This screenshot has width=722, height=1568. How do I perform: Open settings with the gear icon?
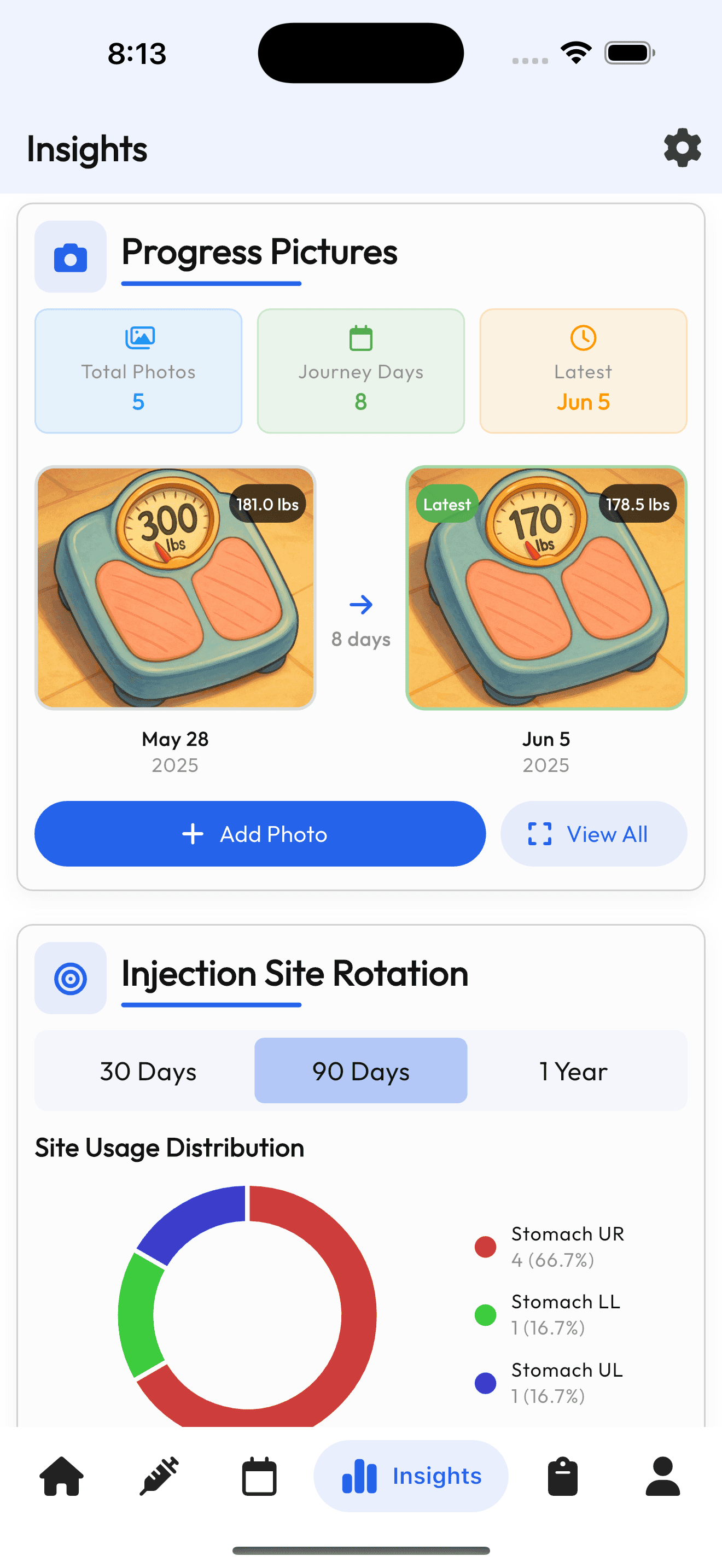(682, 148)
